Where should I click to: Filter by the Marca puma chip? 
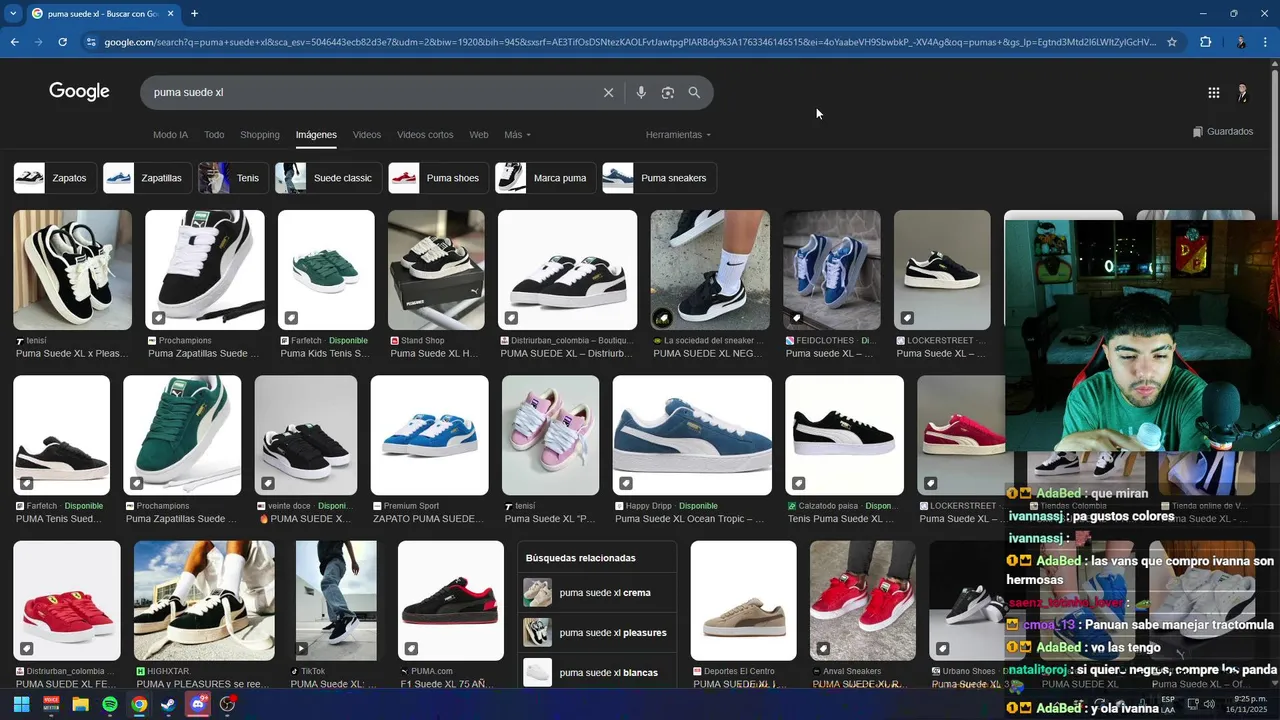546,178
